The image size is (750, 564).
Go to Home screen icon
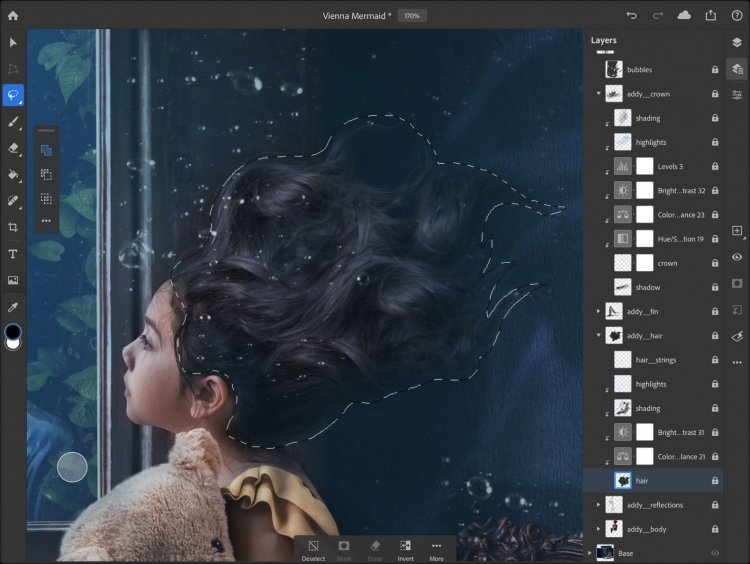[x=13, y=15]
